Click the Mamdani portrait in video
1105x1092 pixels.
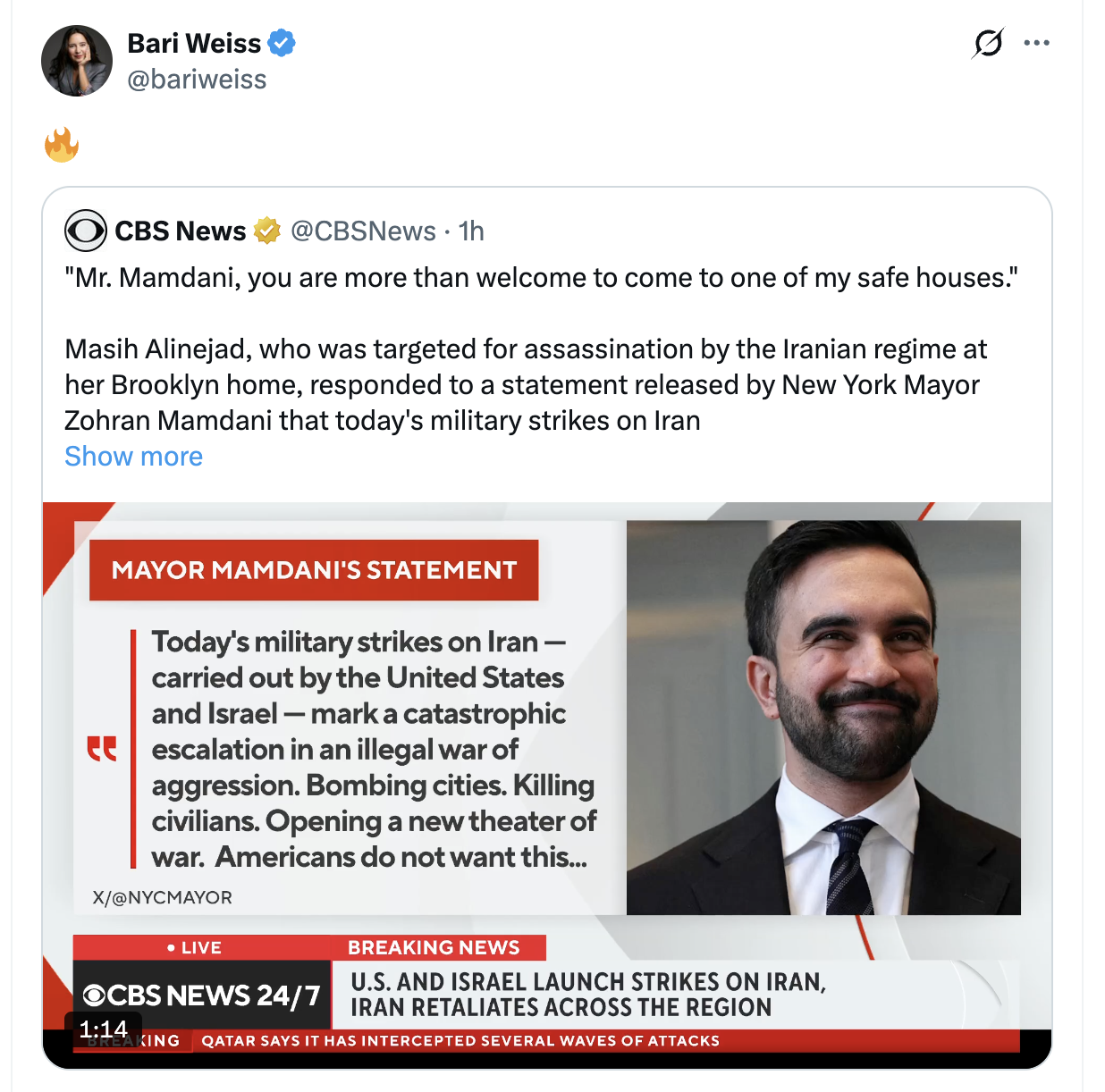[x=823, y=717]
